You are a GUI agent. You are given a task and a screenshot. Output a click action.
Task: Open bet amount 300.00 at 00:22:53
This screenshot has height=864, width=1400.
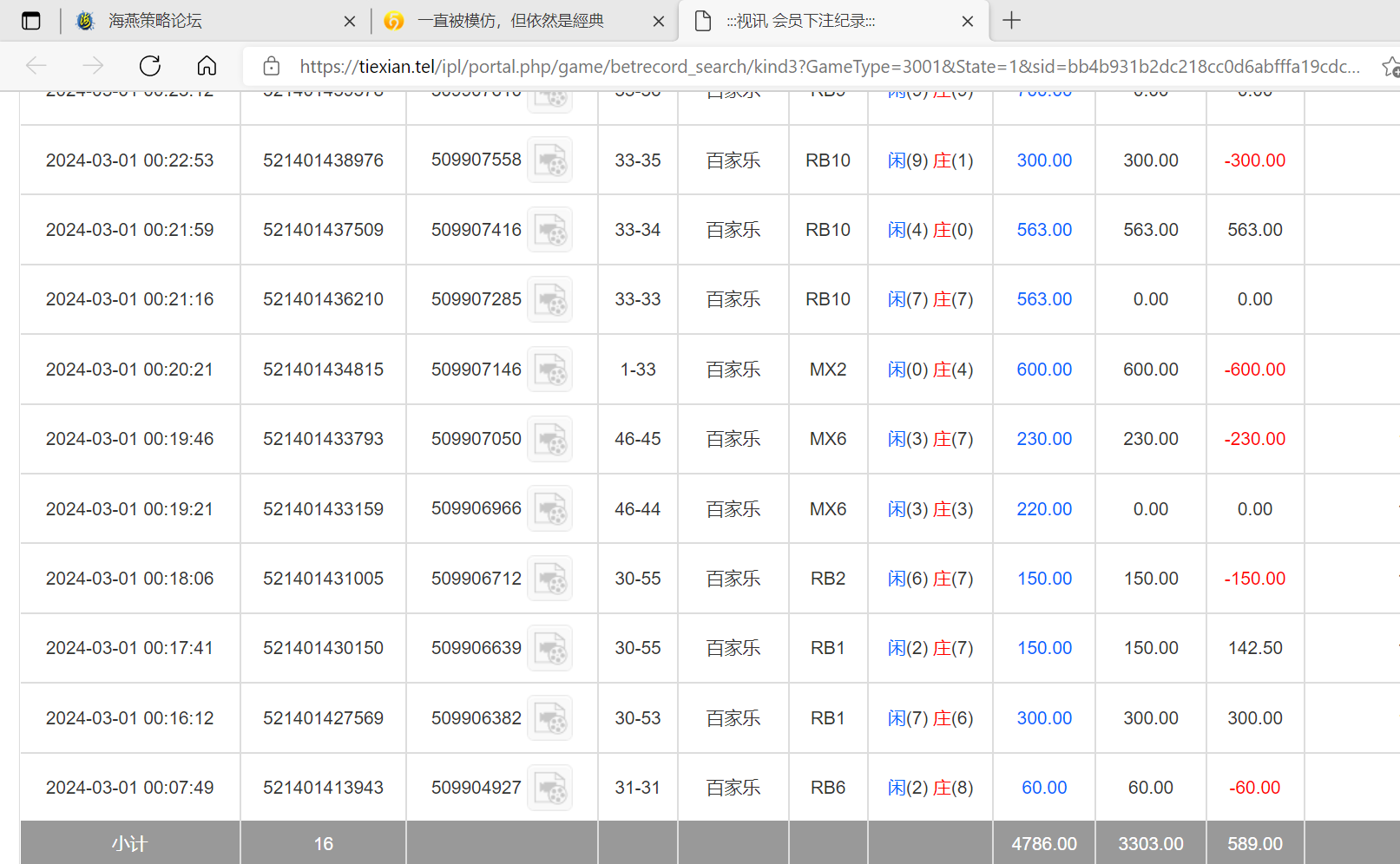click(x=1044, y=160)
